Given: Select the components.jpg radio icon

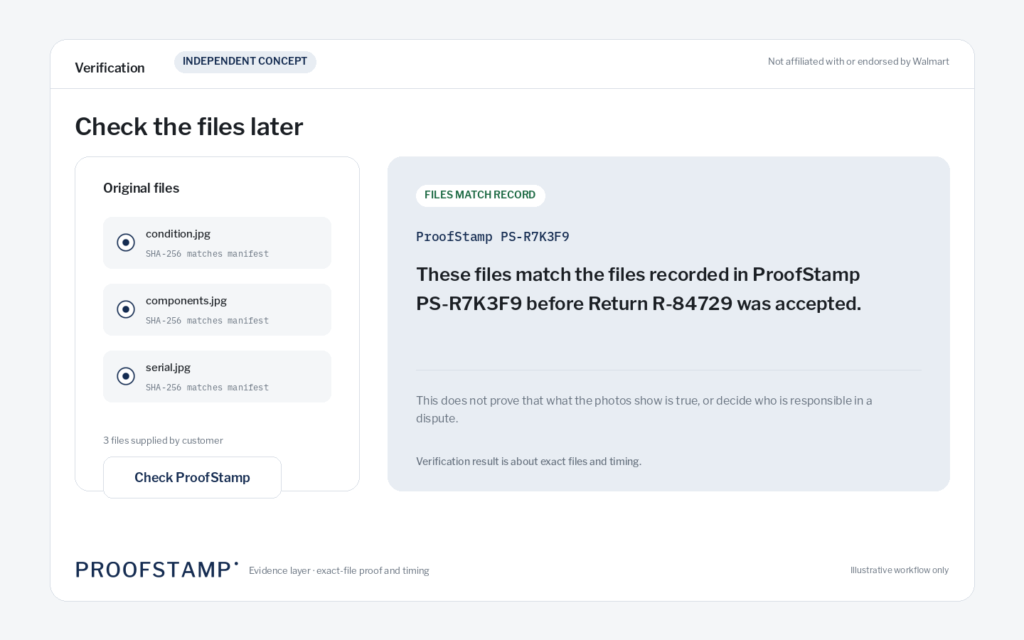Looking at the screenshot, I should pyautogui.click(x=125, y=309).
